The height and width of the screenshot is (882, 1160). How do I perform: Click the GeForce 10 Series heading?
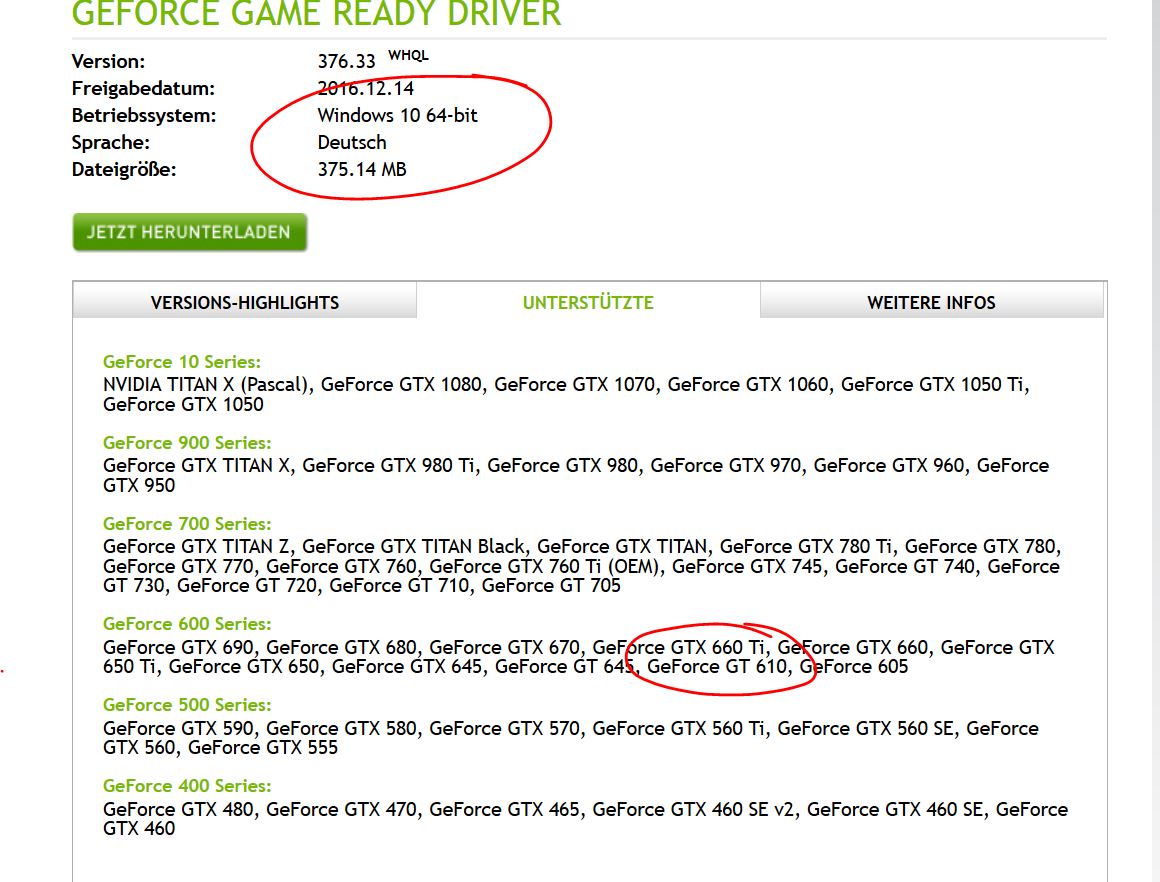coord(182,362)
